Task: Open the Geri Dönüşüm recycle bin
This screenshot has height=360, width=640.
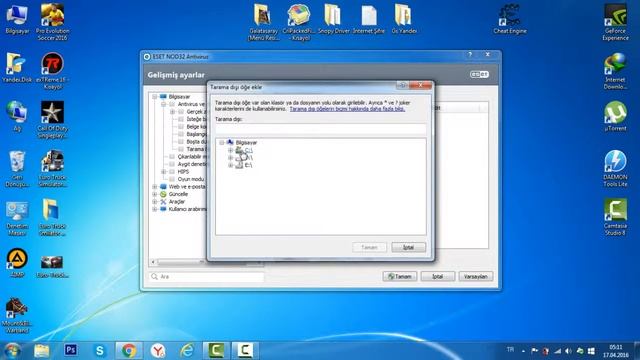Action: 17,168
